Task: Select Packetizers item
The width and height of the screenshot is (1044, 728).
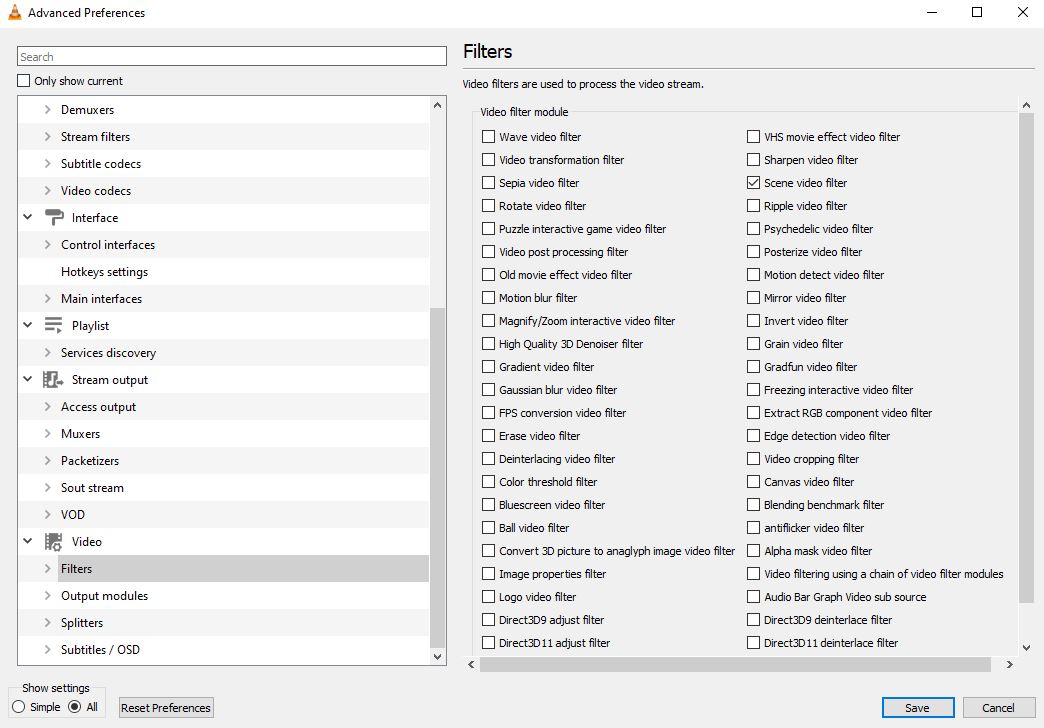Action: tap(90, 460)
